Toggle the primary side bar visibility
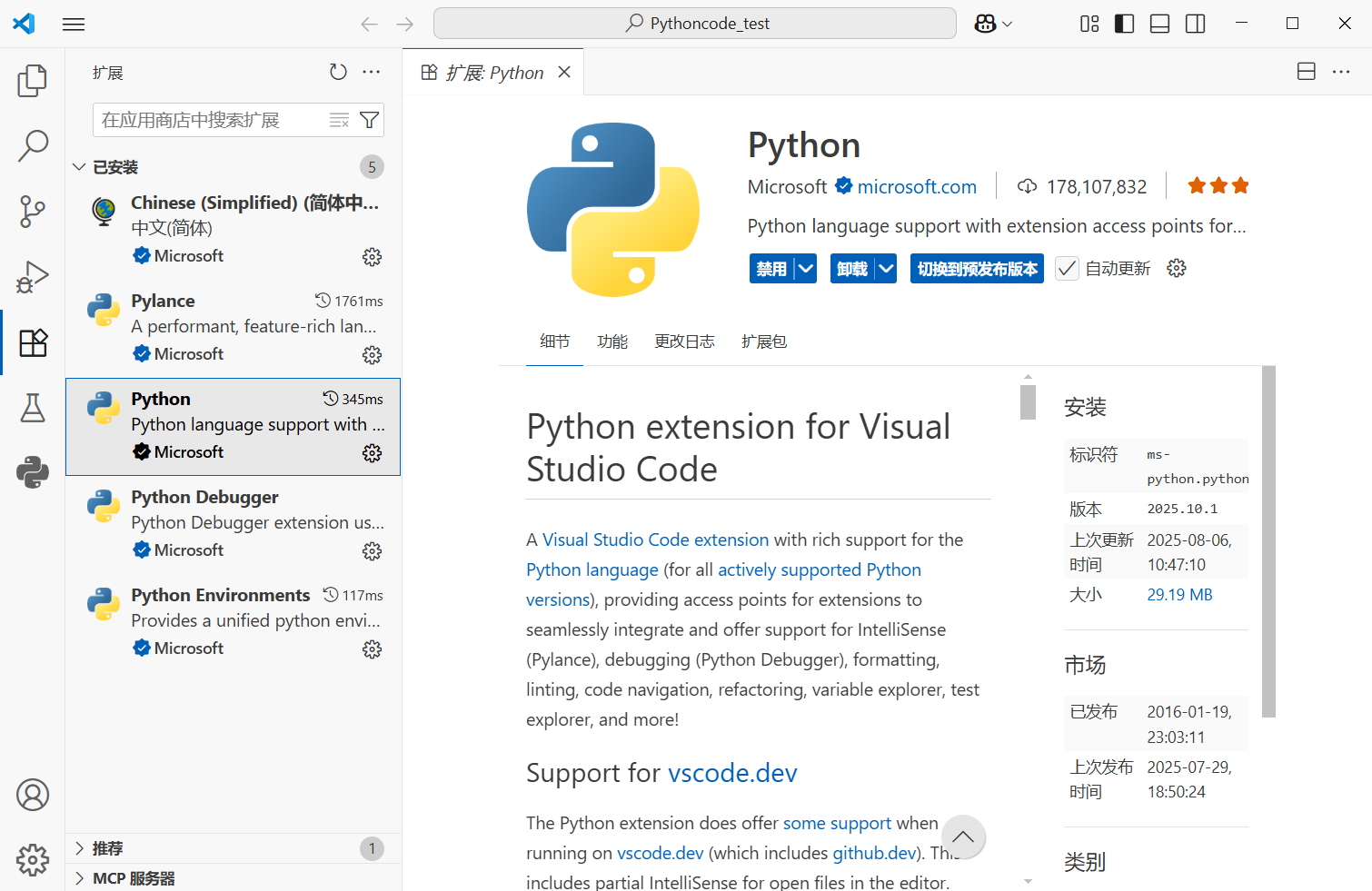Screen dimensions: 1372x891 (1125, 25)
